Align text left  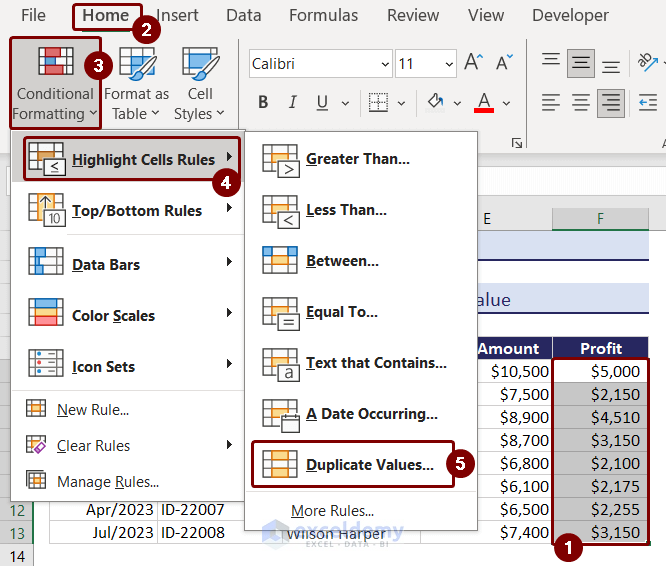coord(550,103)
